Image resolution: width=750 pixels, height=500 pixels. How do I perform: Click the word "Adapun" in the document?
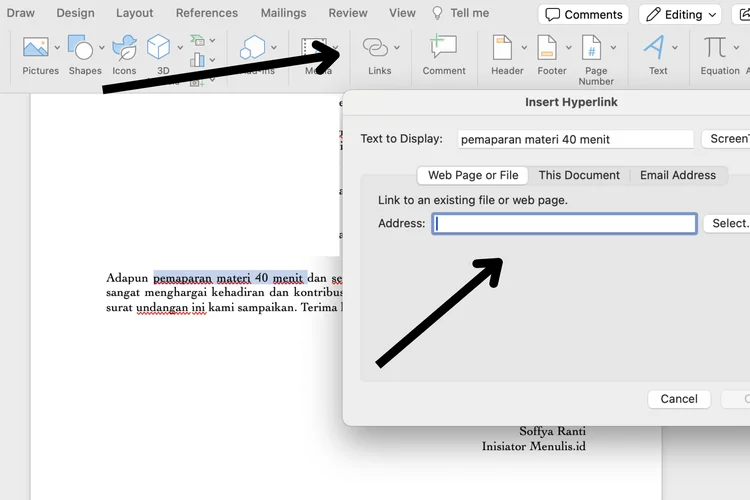click(127, 278)
